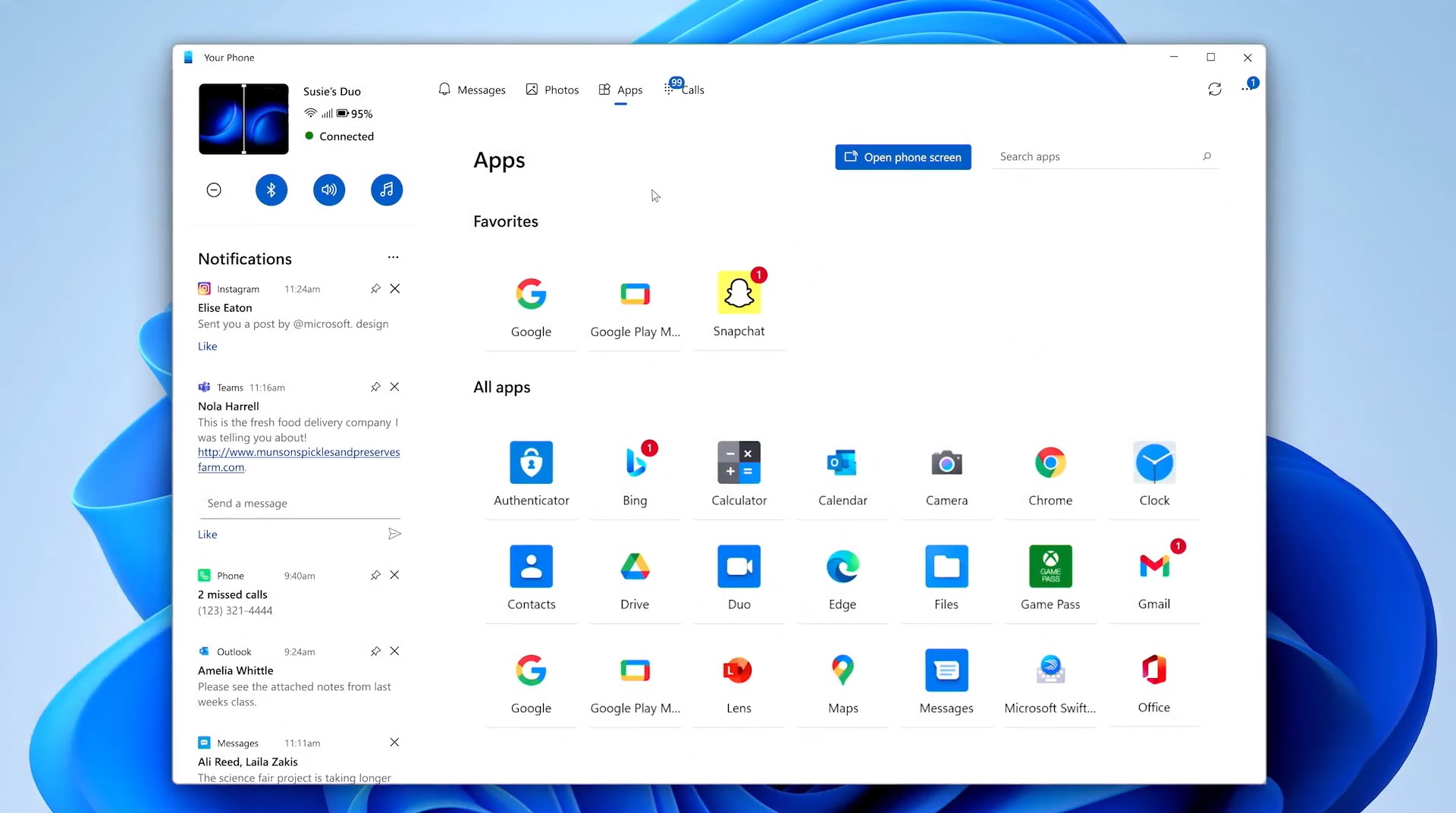Click the refresh sync icon
Image resolution: width=1456 pixels, height=813 pixels.
pyautogui.click(x=1215, y=89)
